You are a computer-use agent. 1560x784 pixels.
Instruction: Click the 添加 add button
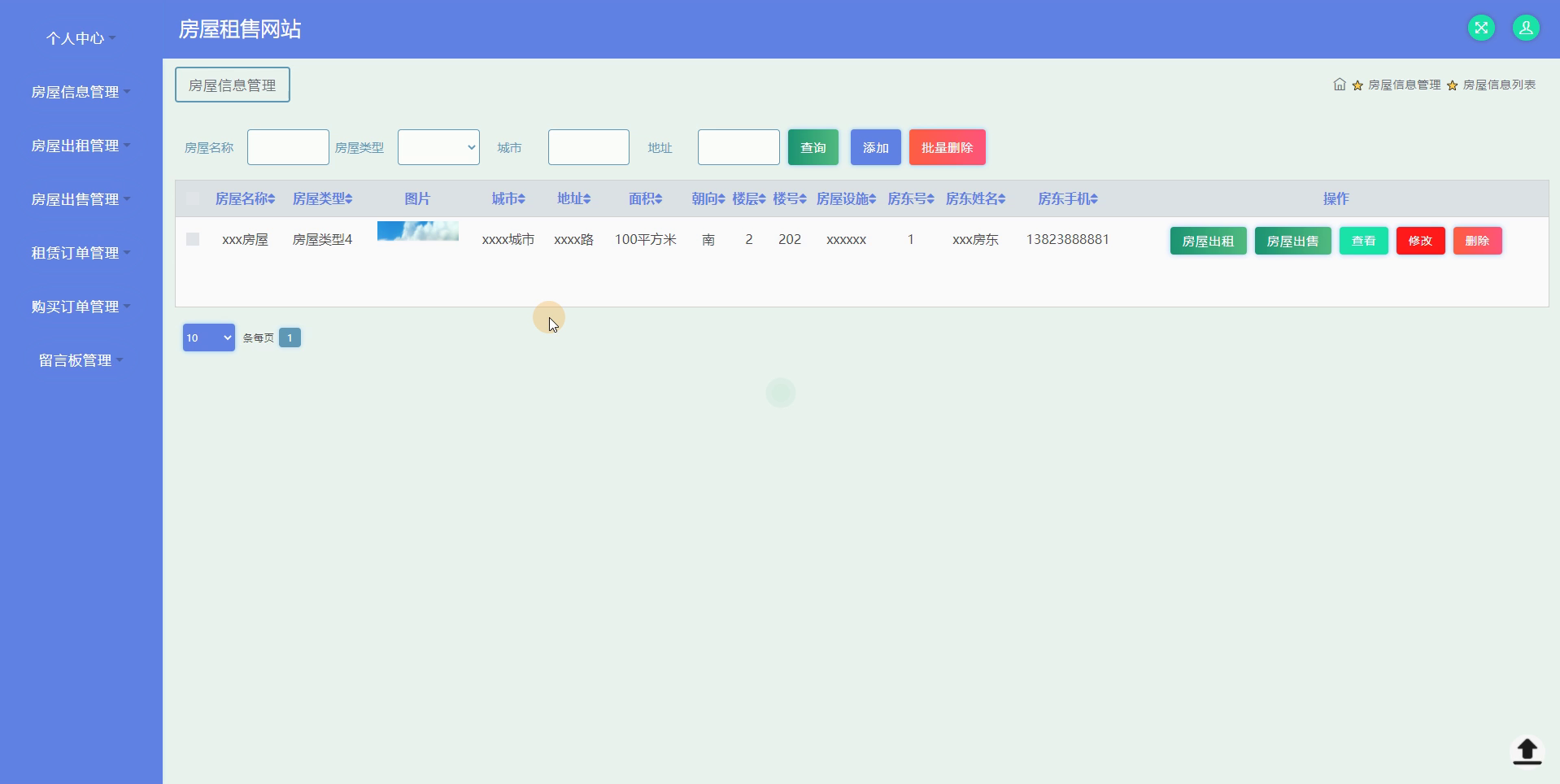click(876, 147)
